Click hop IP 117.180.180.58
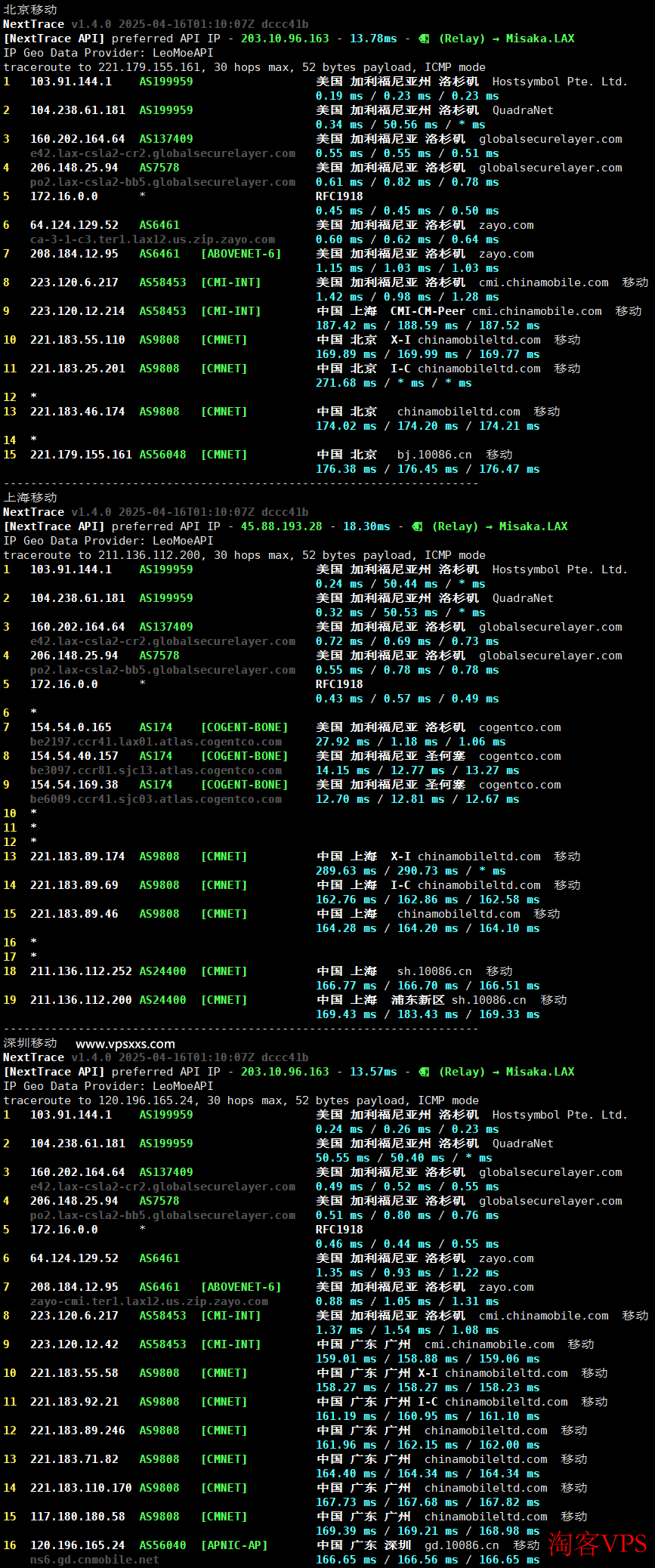The width and height of the screenshot is (655, 1568). pos(77,1516)
